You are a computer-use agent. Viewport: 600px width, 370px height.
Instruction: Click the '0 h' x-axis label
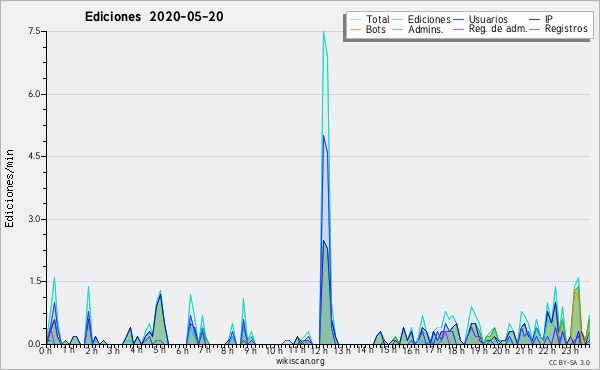(x=46, y=351)
